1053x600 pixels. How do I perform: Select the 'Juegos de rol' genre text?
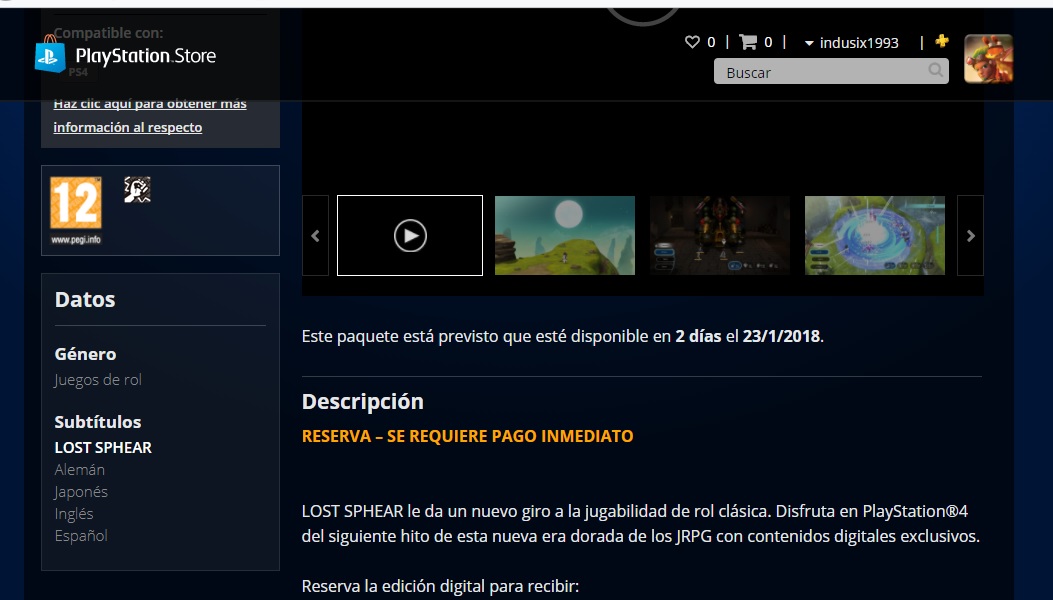[x=98, y=380]
